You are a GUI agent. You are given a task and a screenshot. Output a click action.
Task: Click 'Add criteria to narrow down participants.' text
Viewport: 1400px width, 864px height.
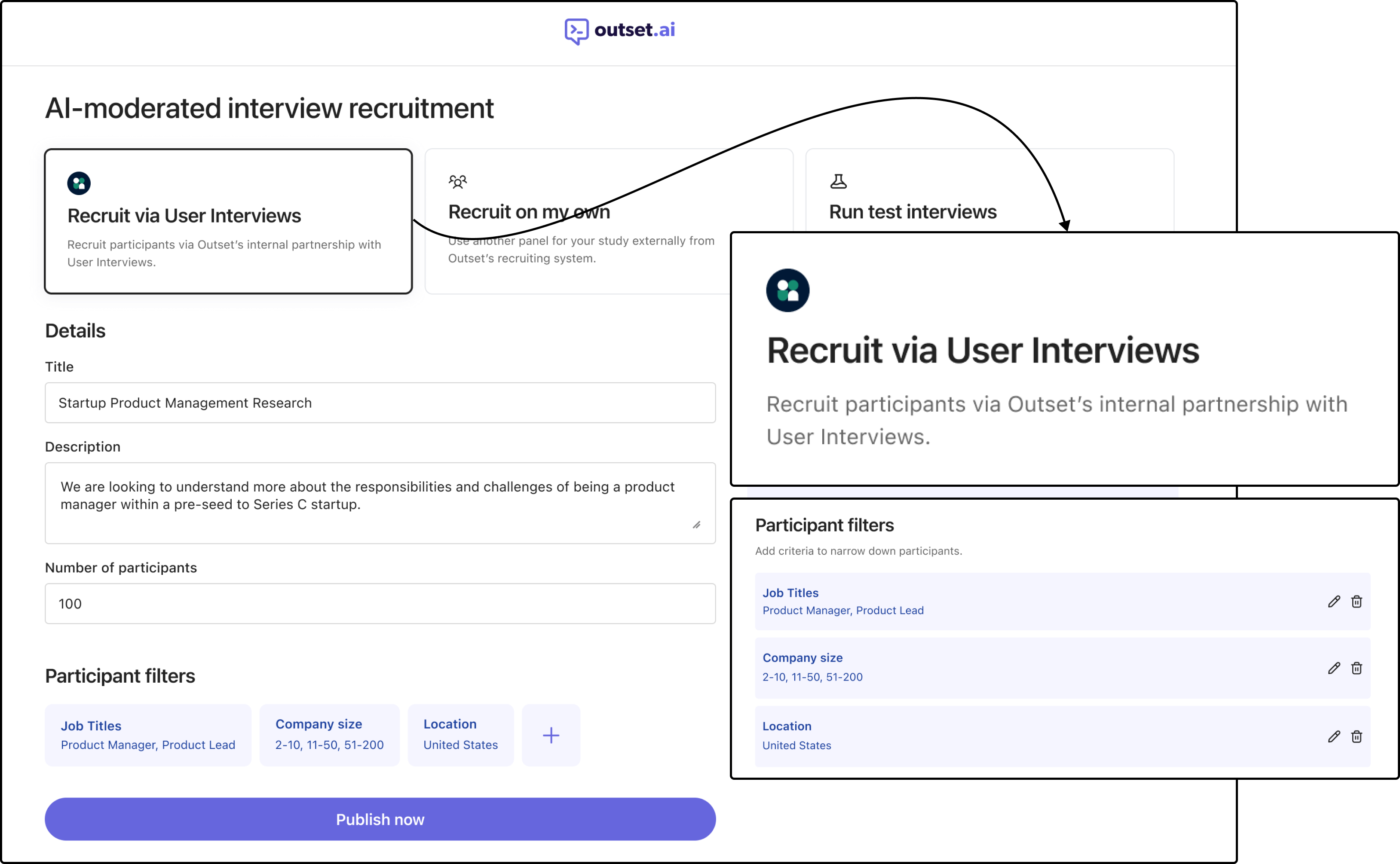point(859,551)
